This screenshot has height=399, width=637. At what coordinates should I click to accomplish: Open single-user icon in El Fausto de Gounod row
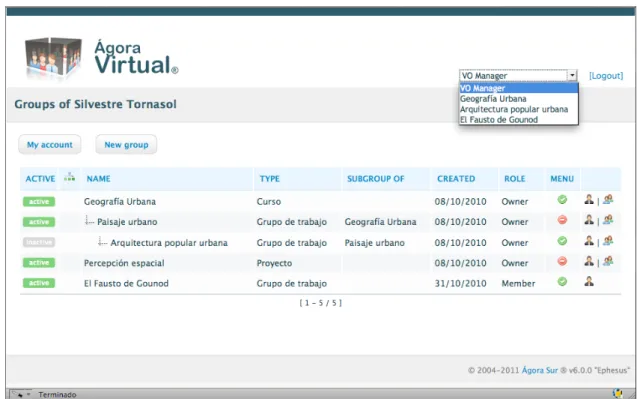click(x=589, y=281)
